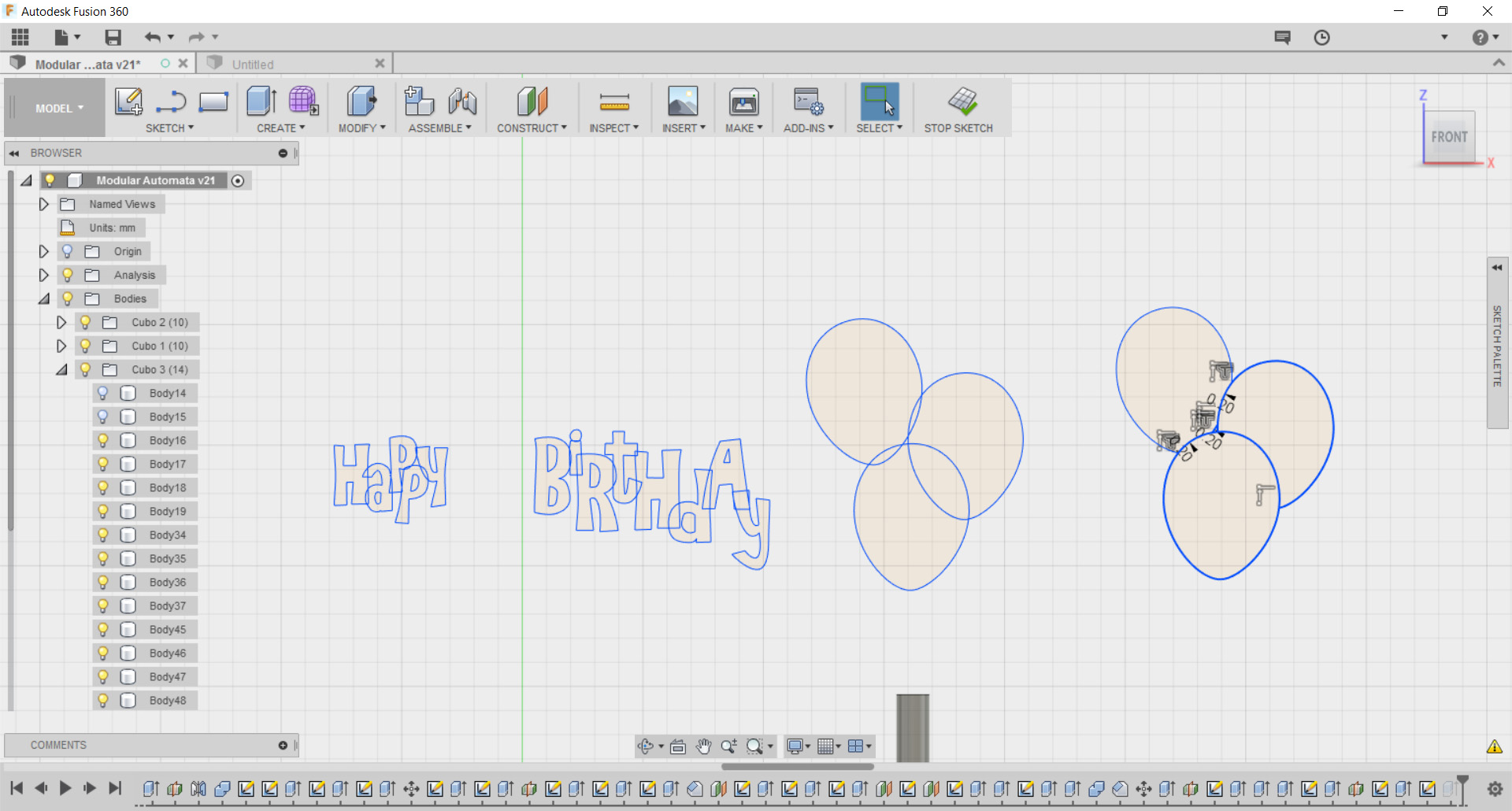Toggle visibility of Body15
The width and height of the screenshot is (1512, 811).
point(103,417)
